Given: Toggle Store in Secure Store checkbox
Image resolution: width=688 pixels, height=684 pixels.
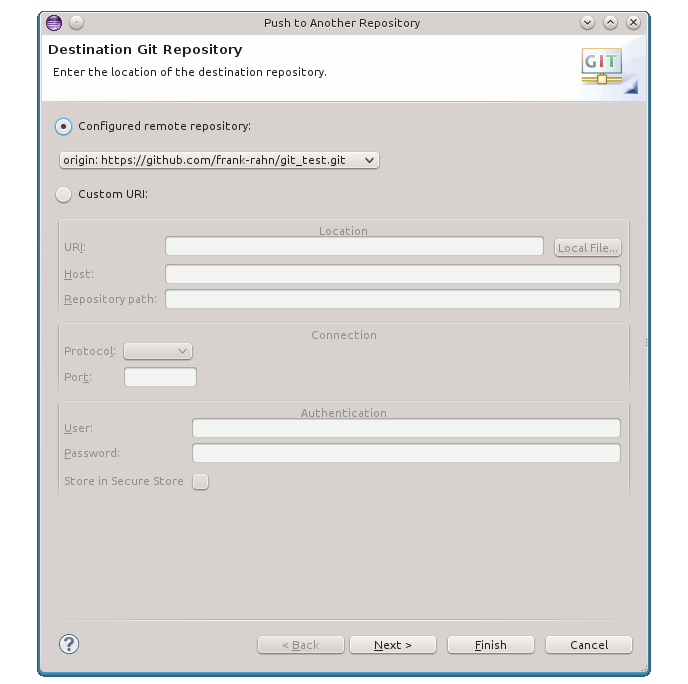Looking at the screenshot, I should (201, 481).
